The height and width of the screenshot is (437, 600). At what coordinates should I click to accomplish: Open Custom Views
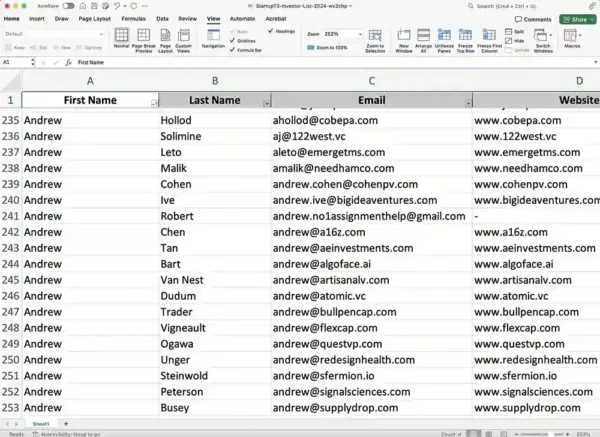tap(183, 35)
